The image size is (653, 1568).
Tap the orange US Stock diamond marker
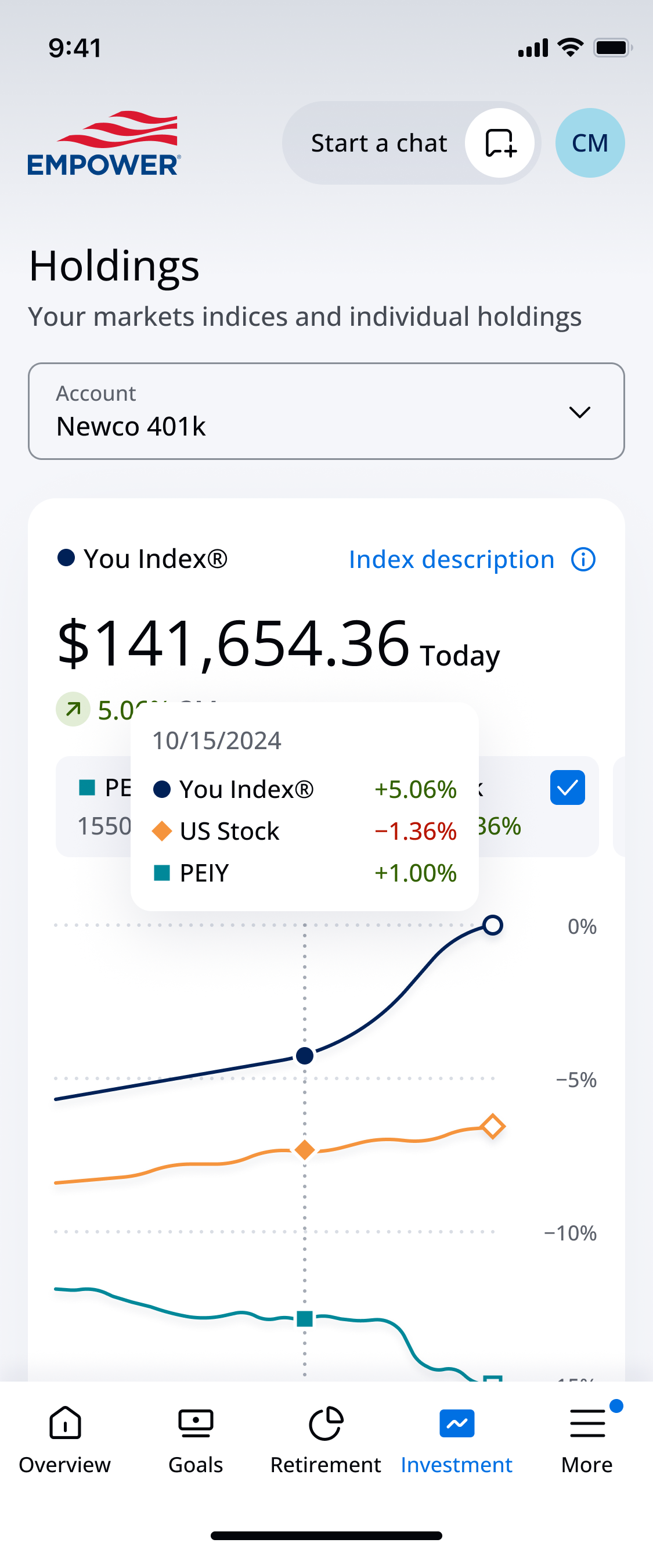[x=305, y=1150]
